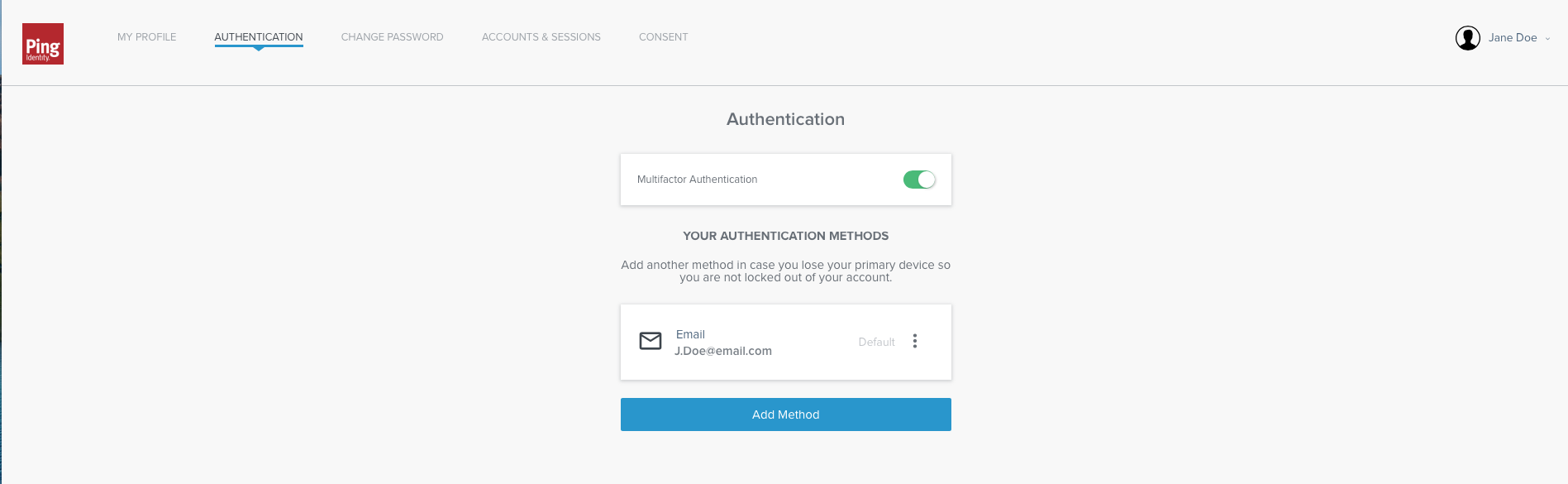This screenshot has height=484, width=1568.
Task: Expand the chevron beside Jane Doe
Action: 1547,39
